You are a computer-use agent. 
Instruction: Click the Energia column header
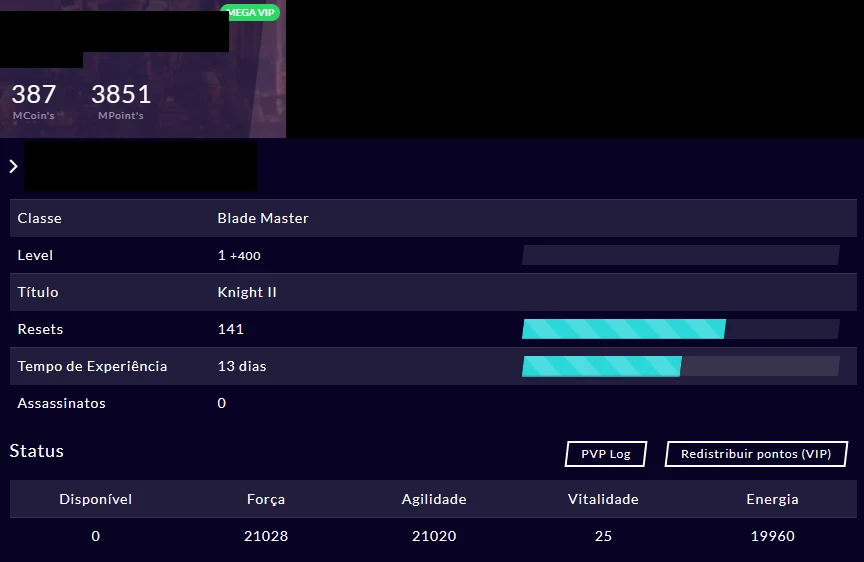click(772, 499)
